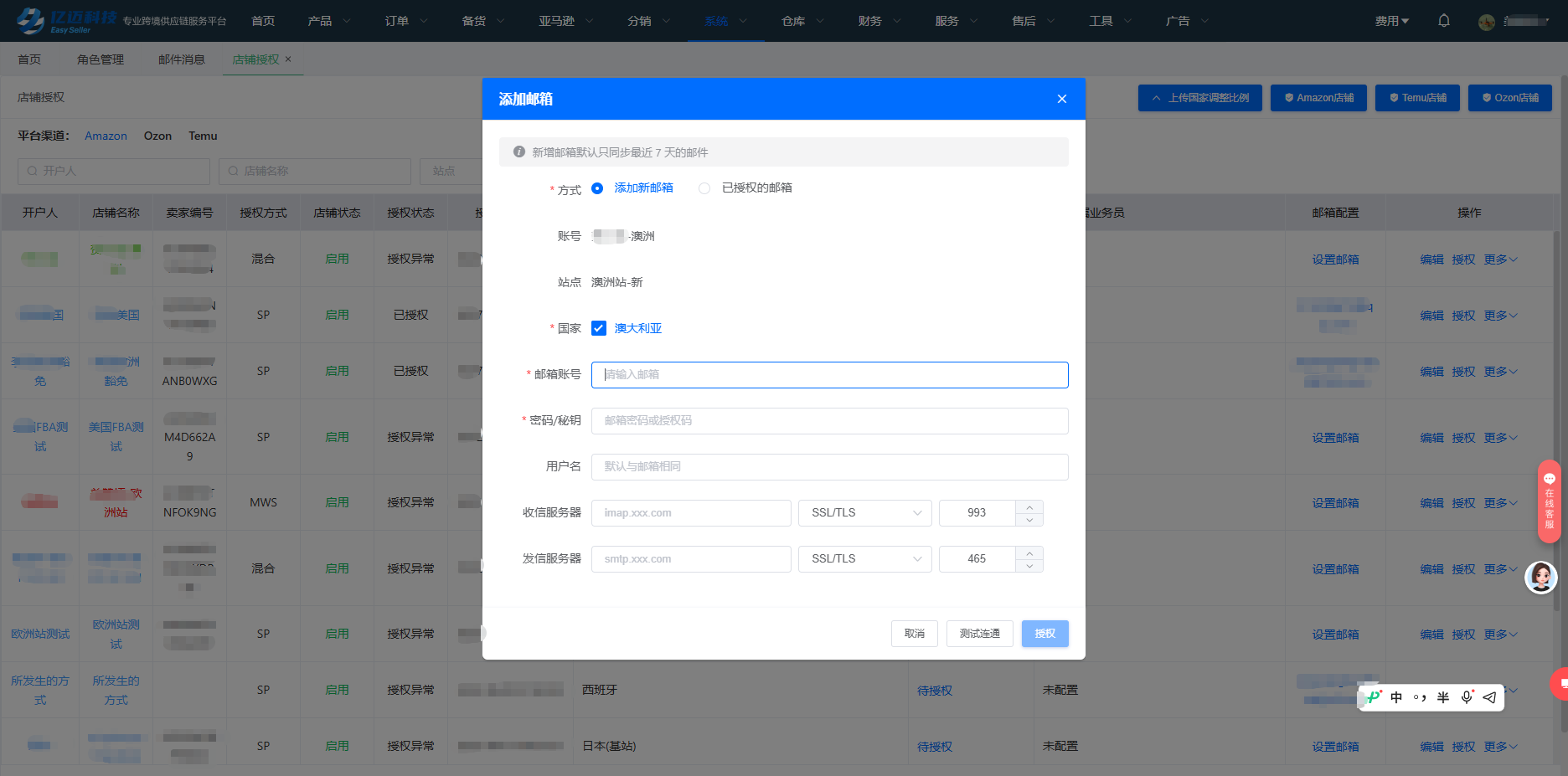Image resolution: width=1568 pixels, height=776 pixels.
Task: Close the 添加邮箱 dialog with X icon
Action: point(1062,99)
